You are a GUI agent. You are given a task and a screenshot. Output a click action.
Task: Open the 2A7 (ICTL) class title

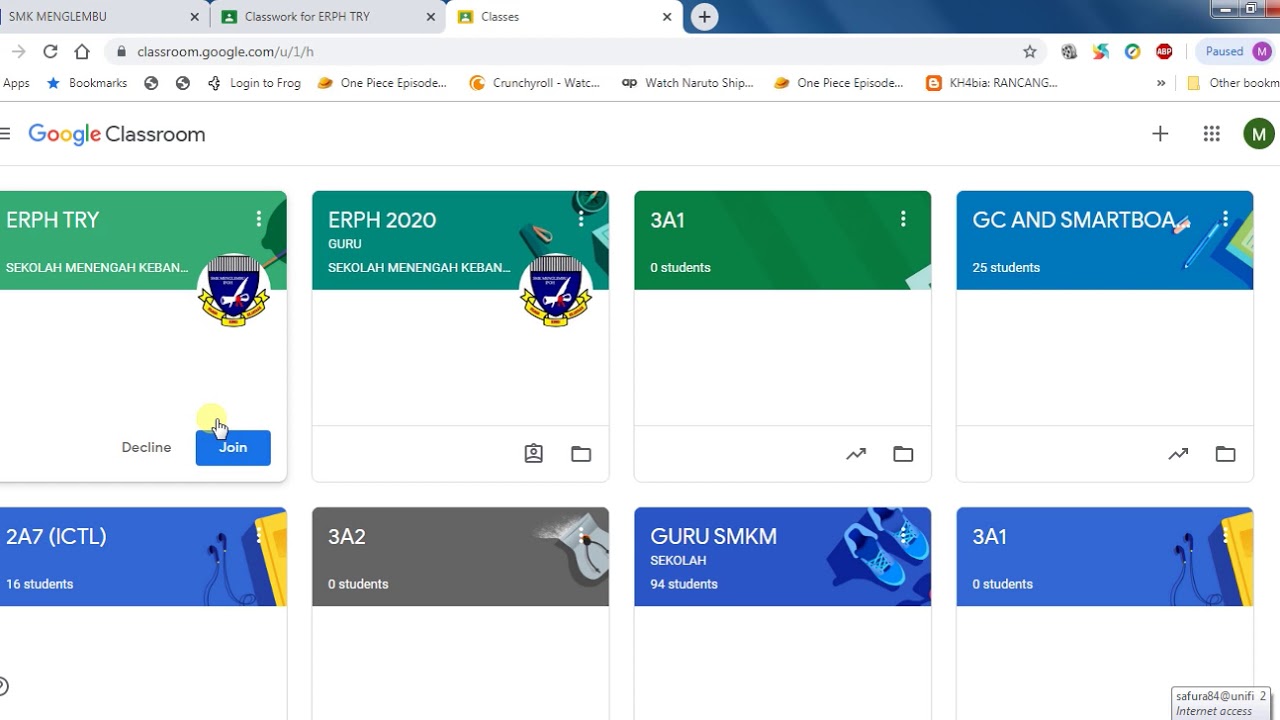pyautogui.click(x=56, y=537)
